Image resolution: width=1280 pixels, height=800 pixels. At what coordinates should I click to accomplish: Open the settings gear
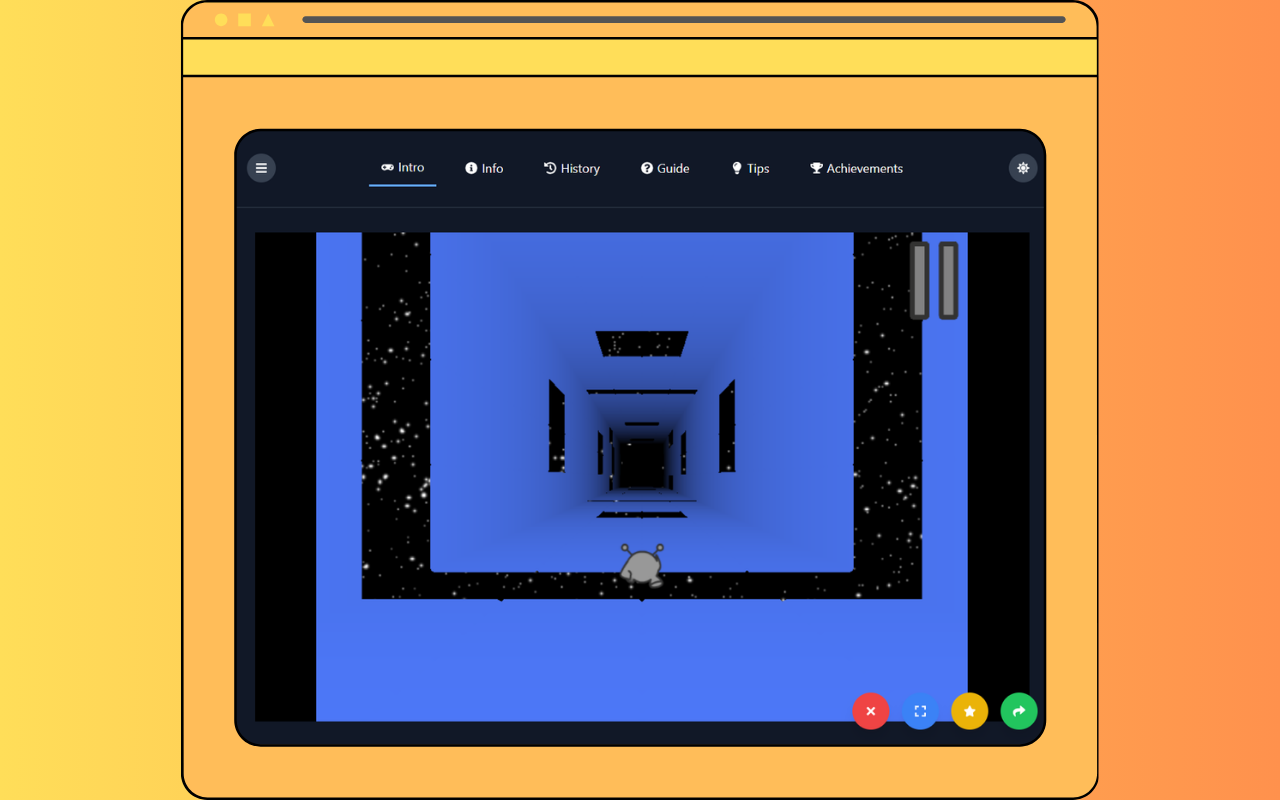click(x=1022, y=167)
